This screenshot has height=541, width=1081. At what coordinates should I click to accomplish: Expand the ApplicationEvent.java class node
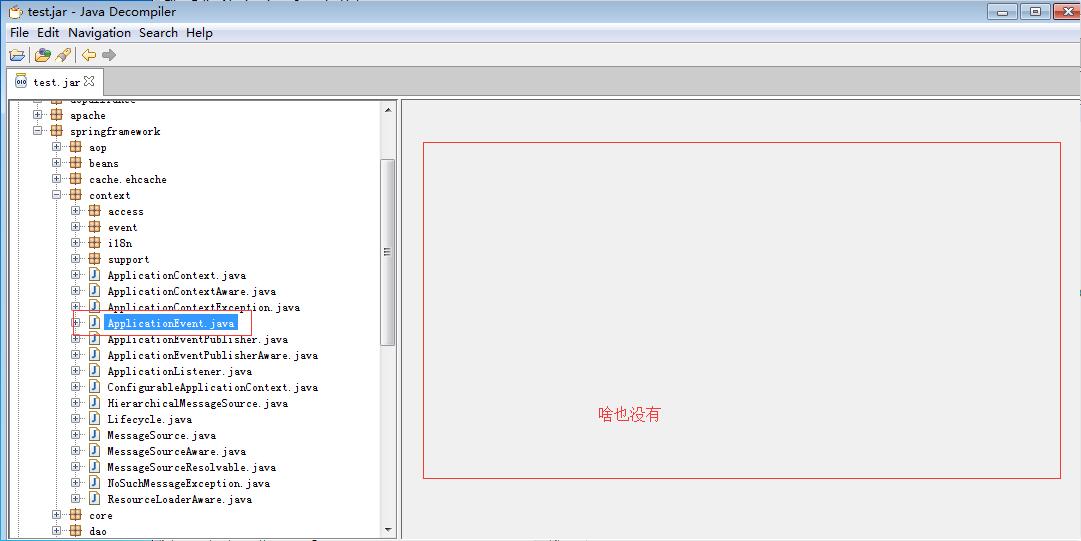point(76,323)
